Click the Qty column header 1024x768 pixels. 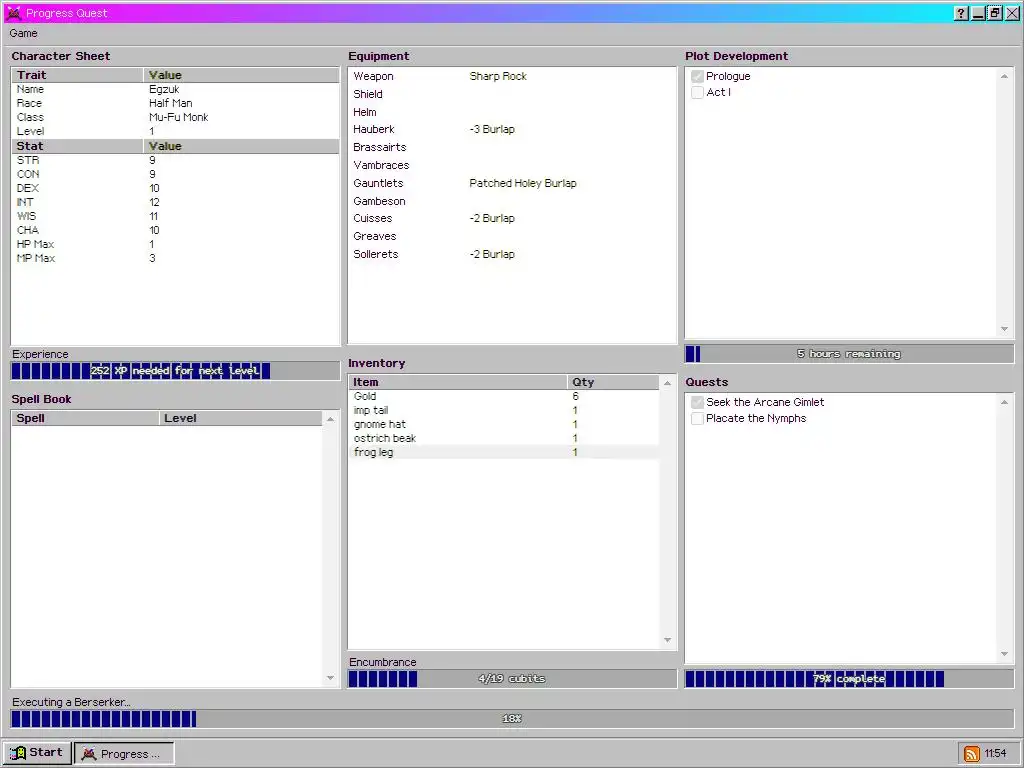613,383
